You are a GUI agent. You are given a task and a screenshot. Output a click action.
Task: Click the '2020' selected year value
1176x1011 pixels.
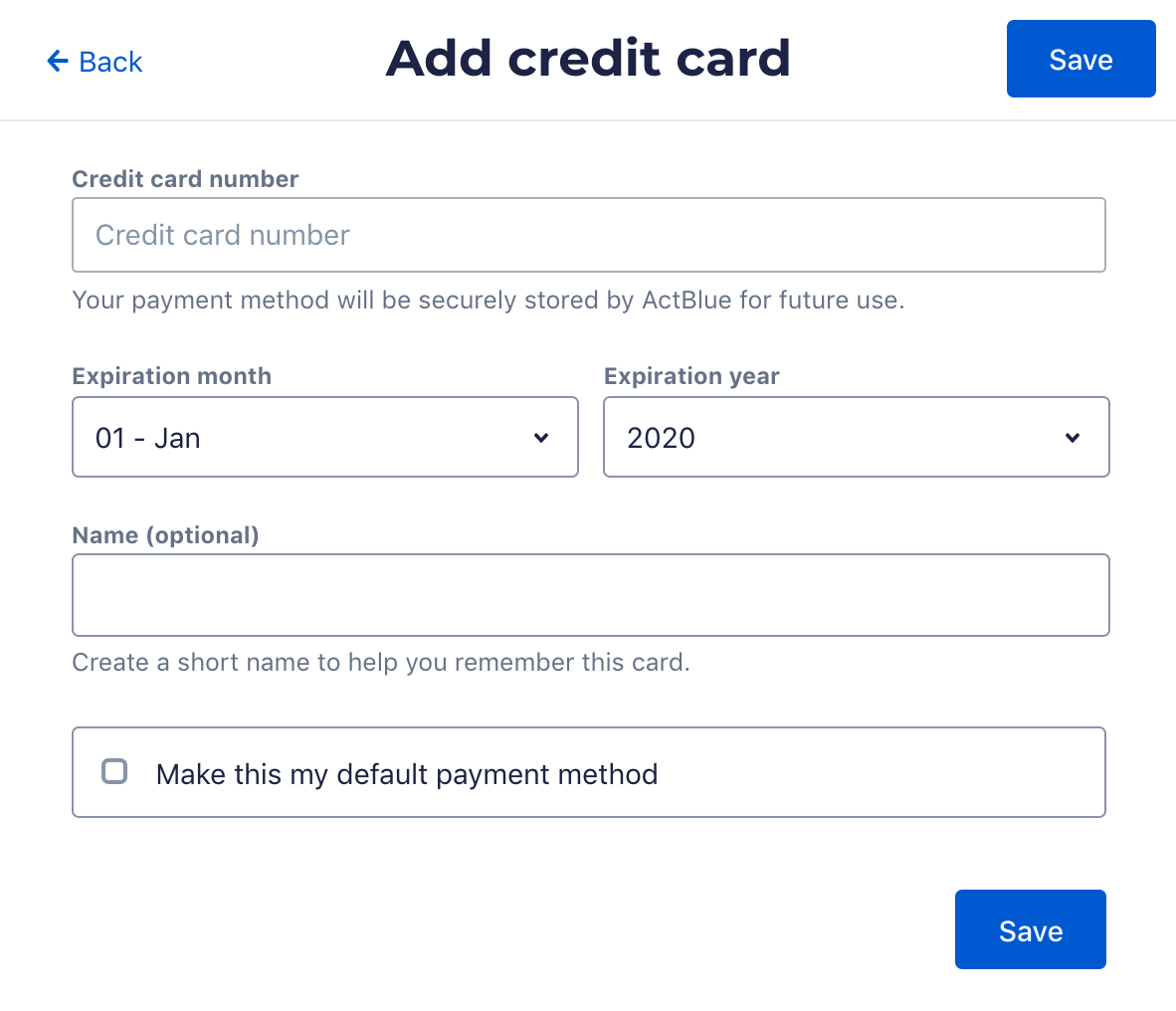(x=662, y=438)
